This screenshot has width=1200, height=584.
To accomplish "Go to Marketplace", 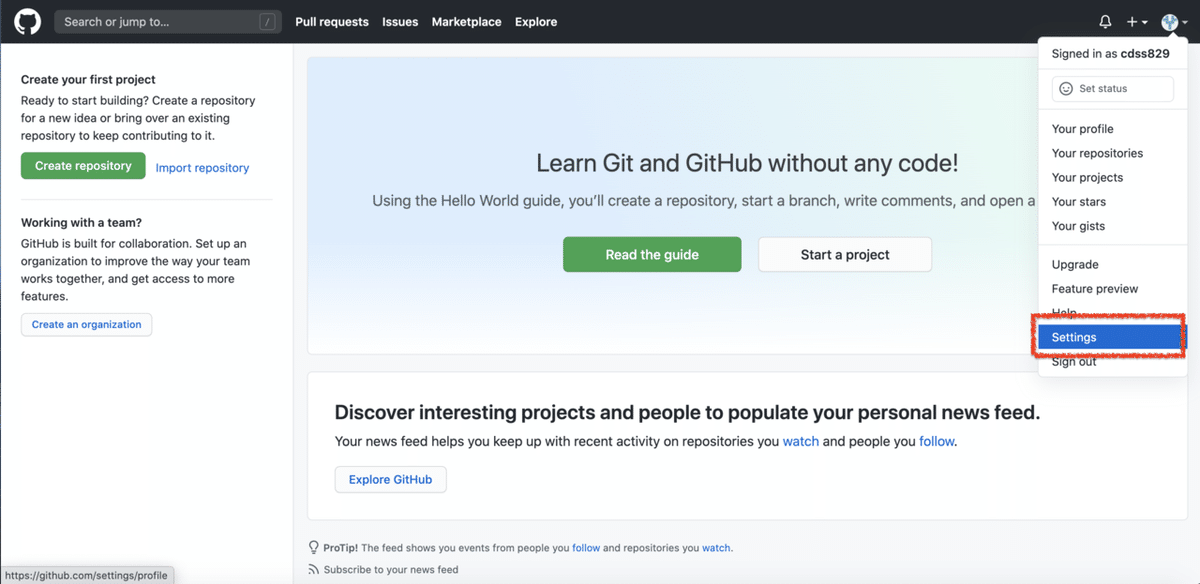I will (x=466, y=21).
